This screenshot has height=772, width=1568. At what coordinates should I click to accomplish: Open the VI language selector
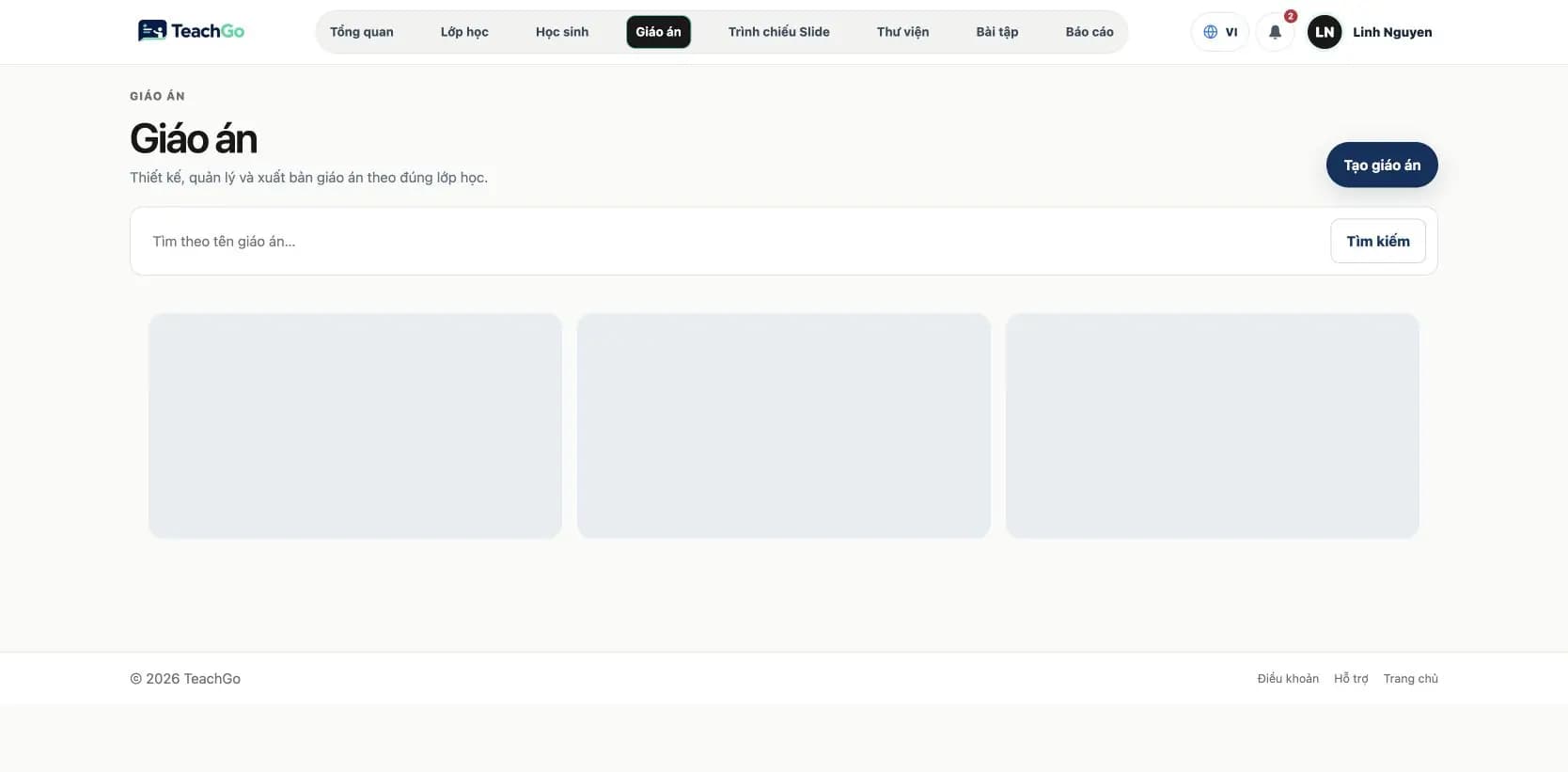click(1220, 32)
